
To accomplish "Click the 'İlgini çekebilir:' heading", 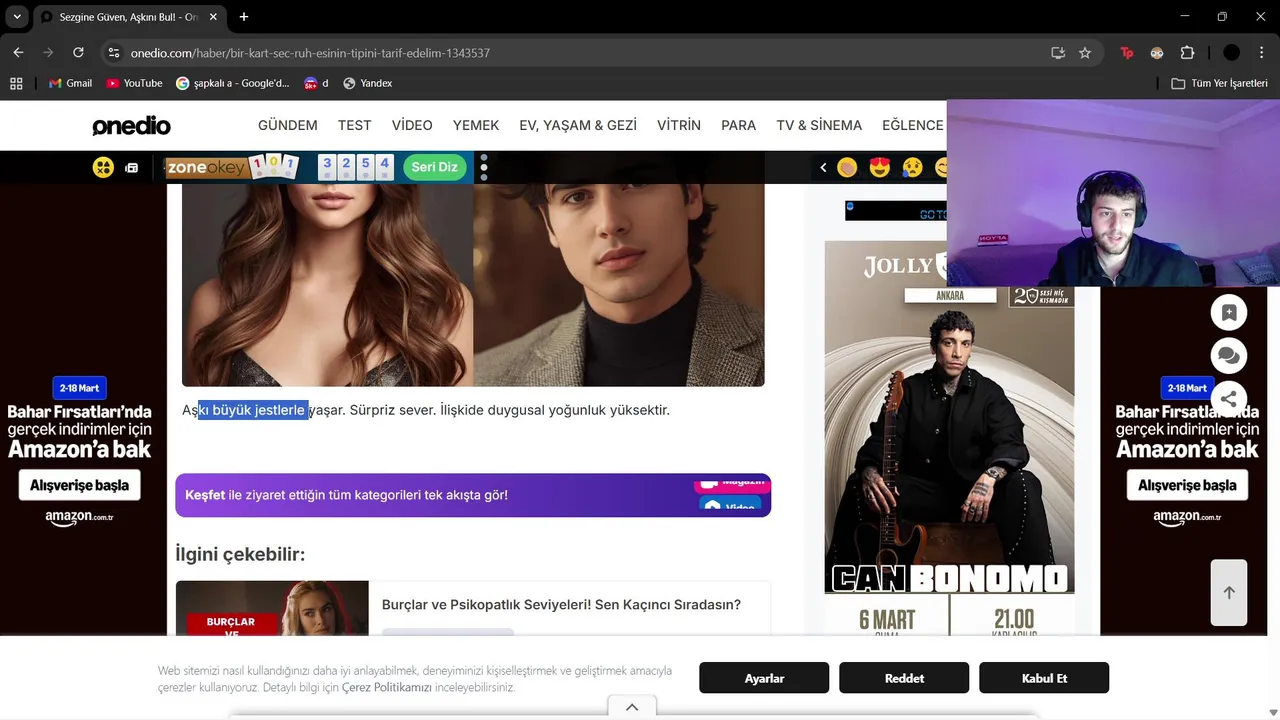I will click(x=240, y=554).
